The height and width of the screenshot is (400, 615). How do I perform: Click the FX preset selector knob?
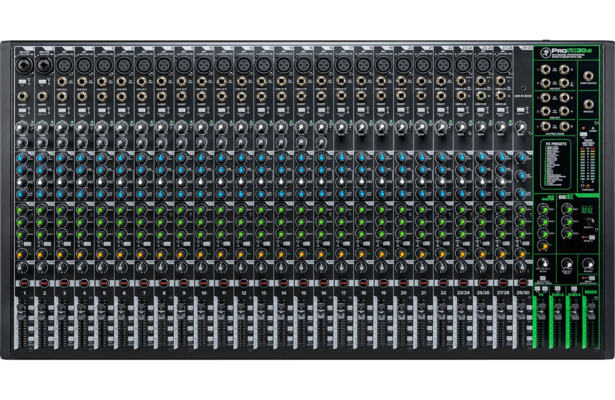coord(589,221)
